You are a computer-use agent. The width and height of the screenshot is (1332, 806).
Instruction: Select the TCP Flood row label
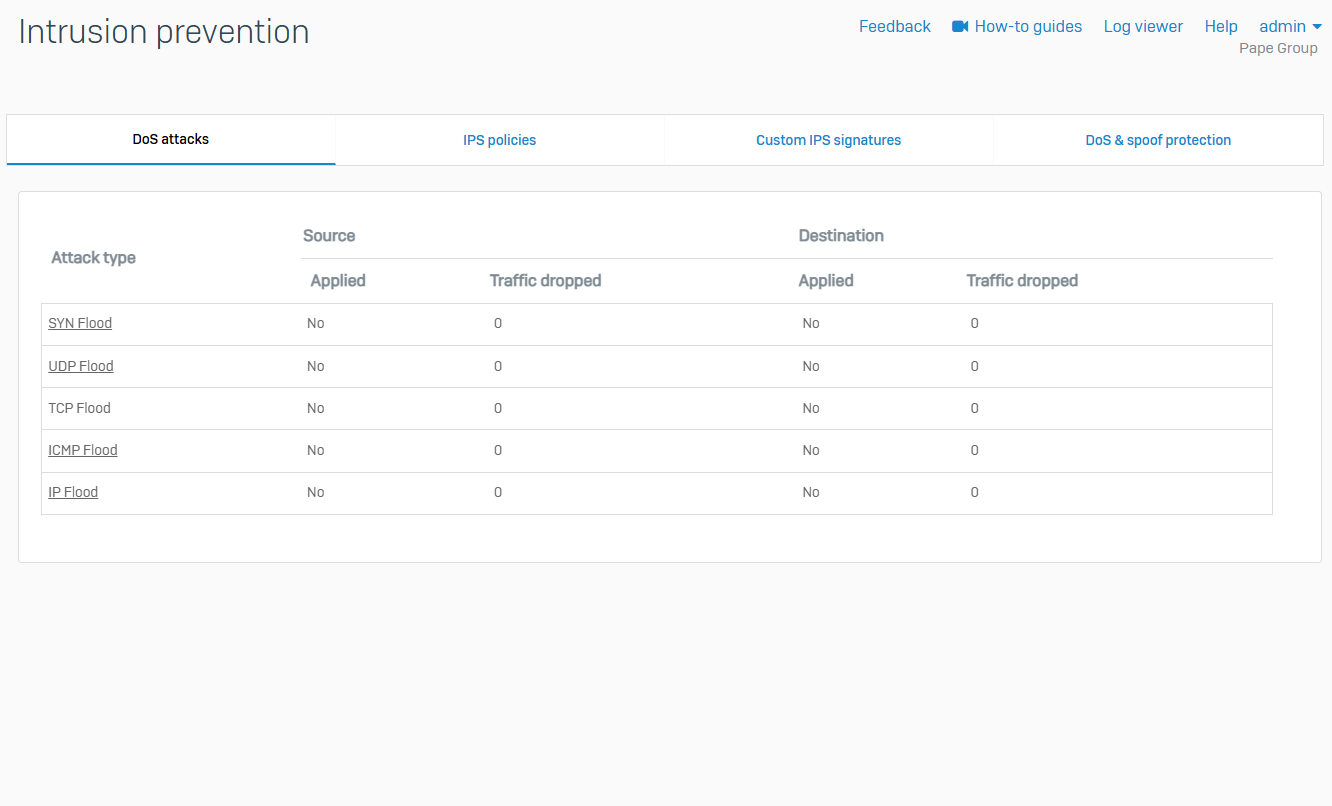tap(79, 409)
